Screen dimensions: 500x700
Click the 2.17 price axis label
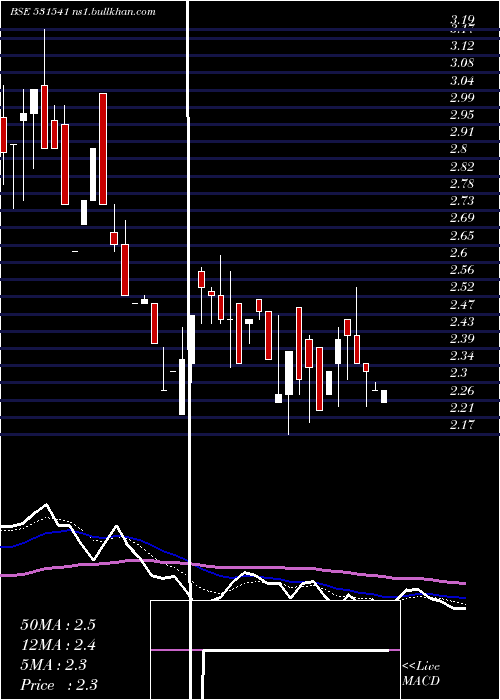pos(462,425)
